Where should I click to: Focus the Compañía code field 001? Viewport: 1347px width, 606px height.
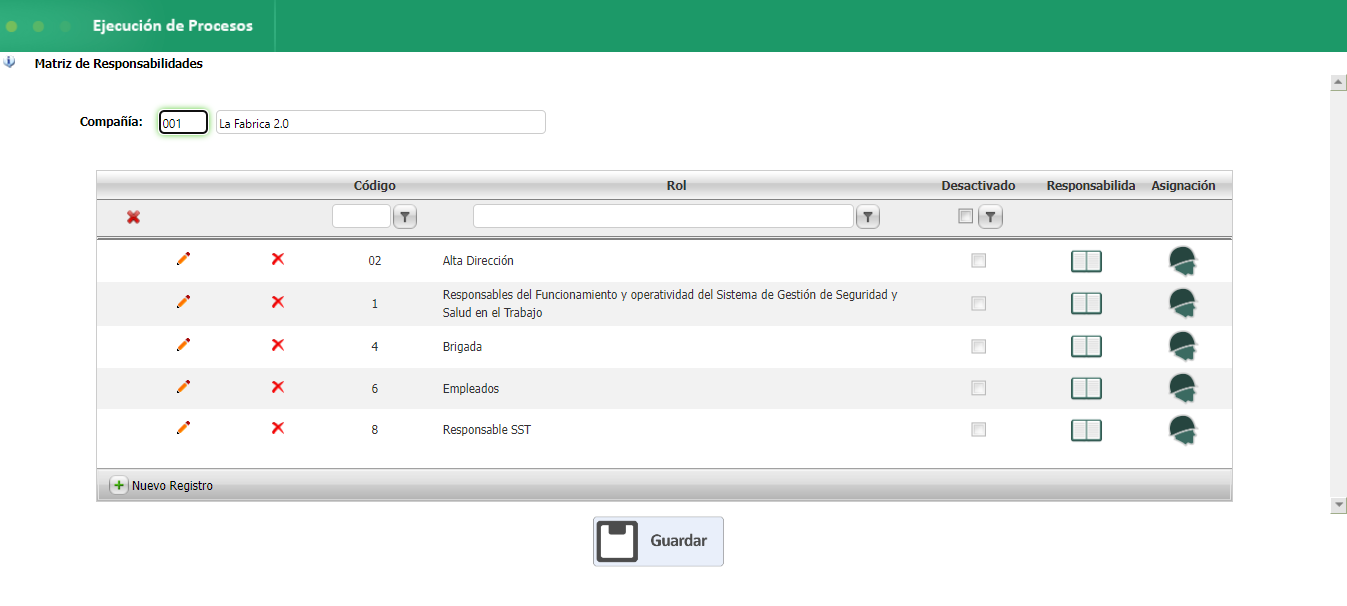click(x=183, y=123)
